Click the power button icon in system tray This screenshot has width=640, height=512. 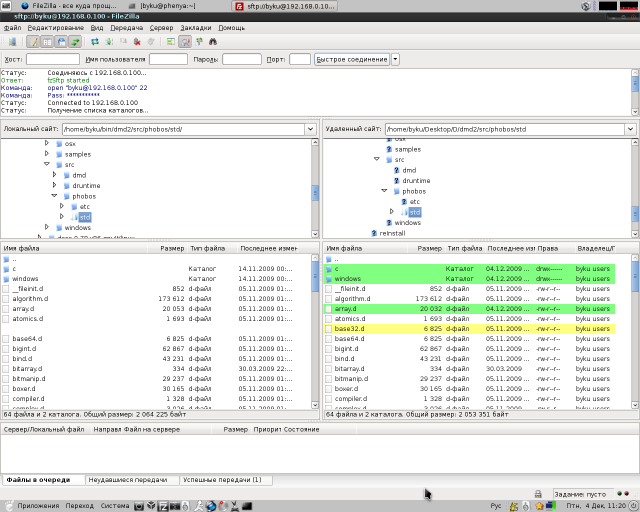pos(634,506)
